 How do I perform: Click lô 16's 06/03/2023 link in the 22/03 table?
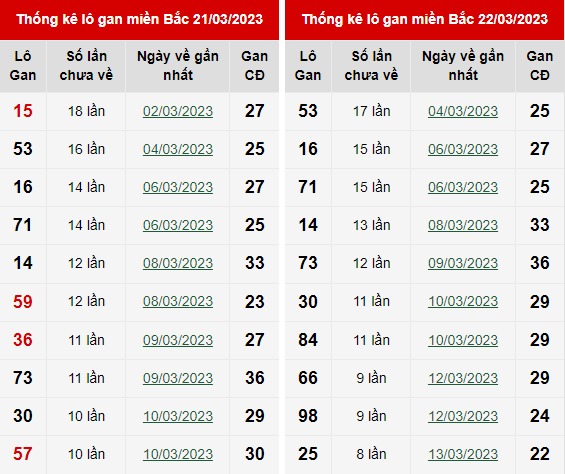463,149
